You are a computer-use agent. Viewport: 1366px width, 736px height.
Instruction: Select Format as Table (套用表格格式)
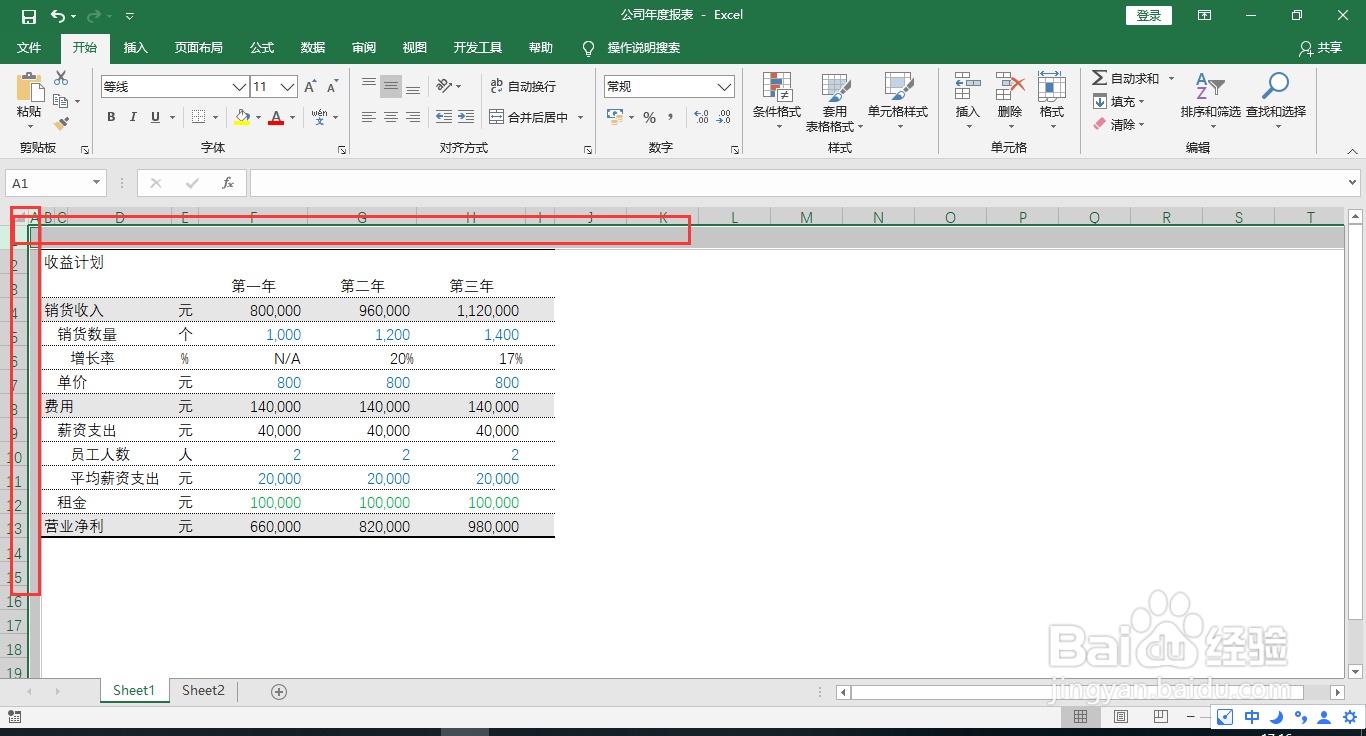coord(836,100)
